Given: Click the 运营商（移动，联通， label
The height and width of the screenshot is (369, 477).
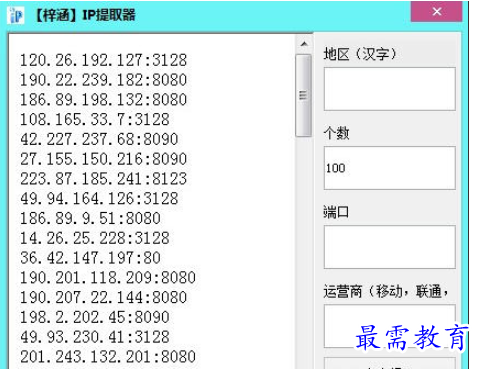Looking at the screenshot, I should [x=386, y=292].
